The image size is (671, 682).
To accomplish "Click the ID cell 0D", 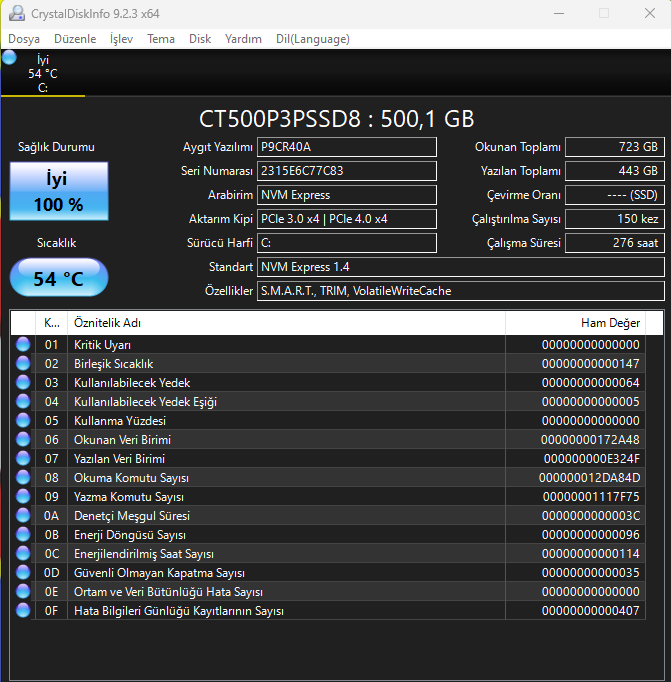I will coord(51,573).
